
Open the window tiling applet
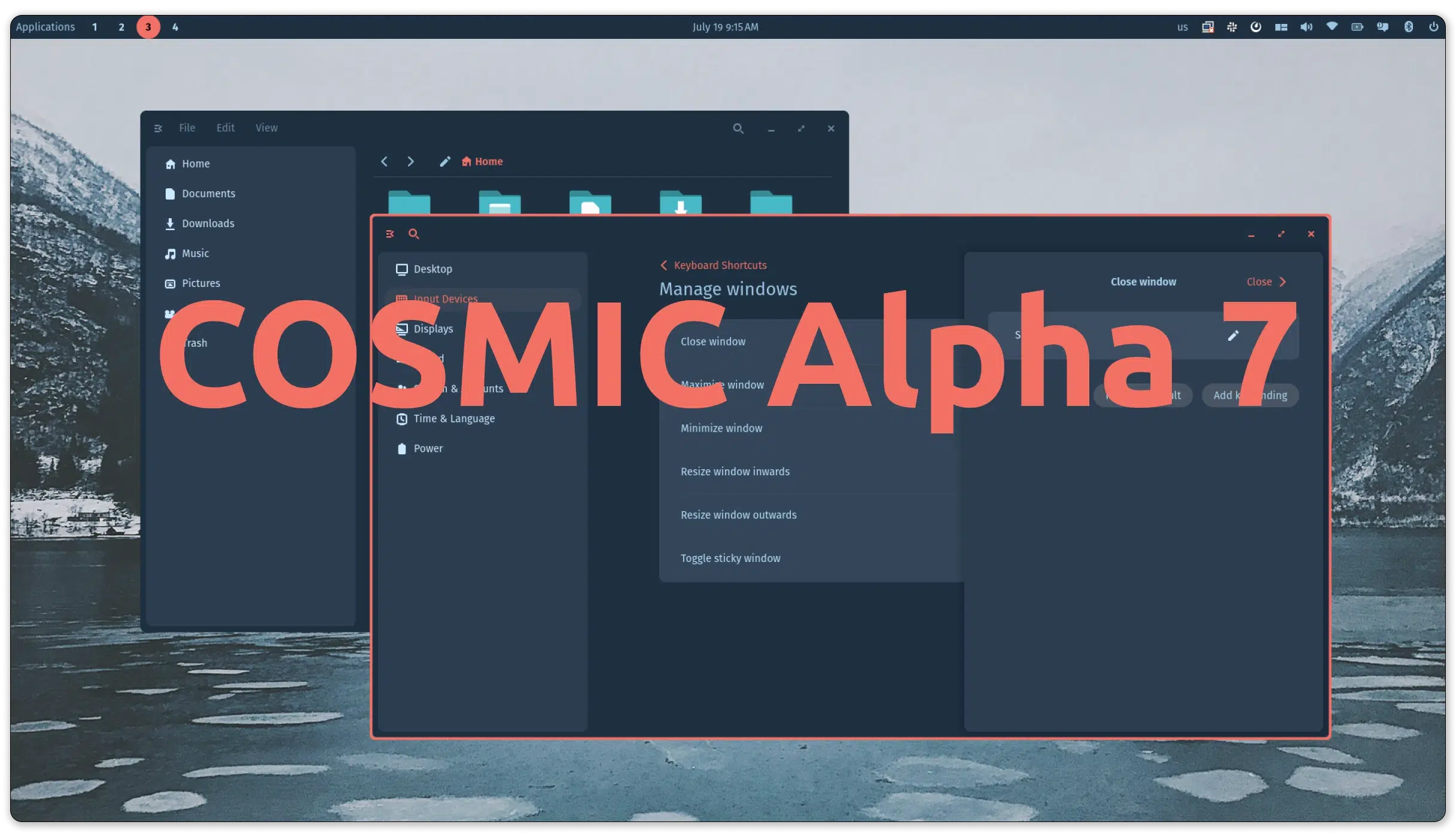(1281, 27)
